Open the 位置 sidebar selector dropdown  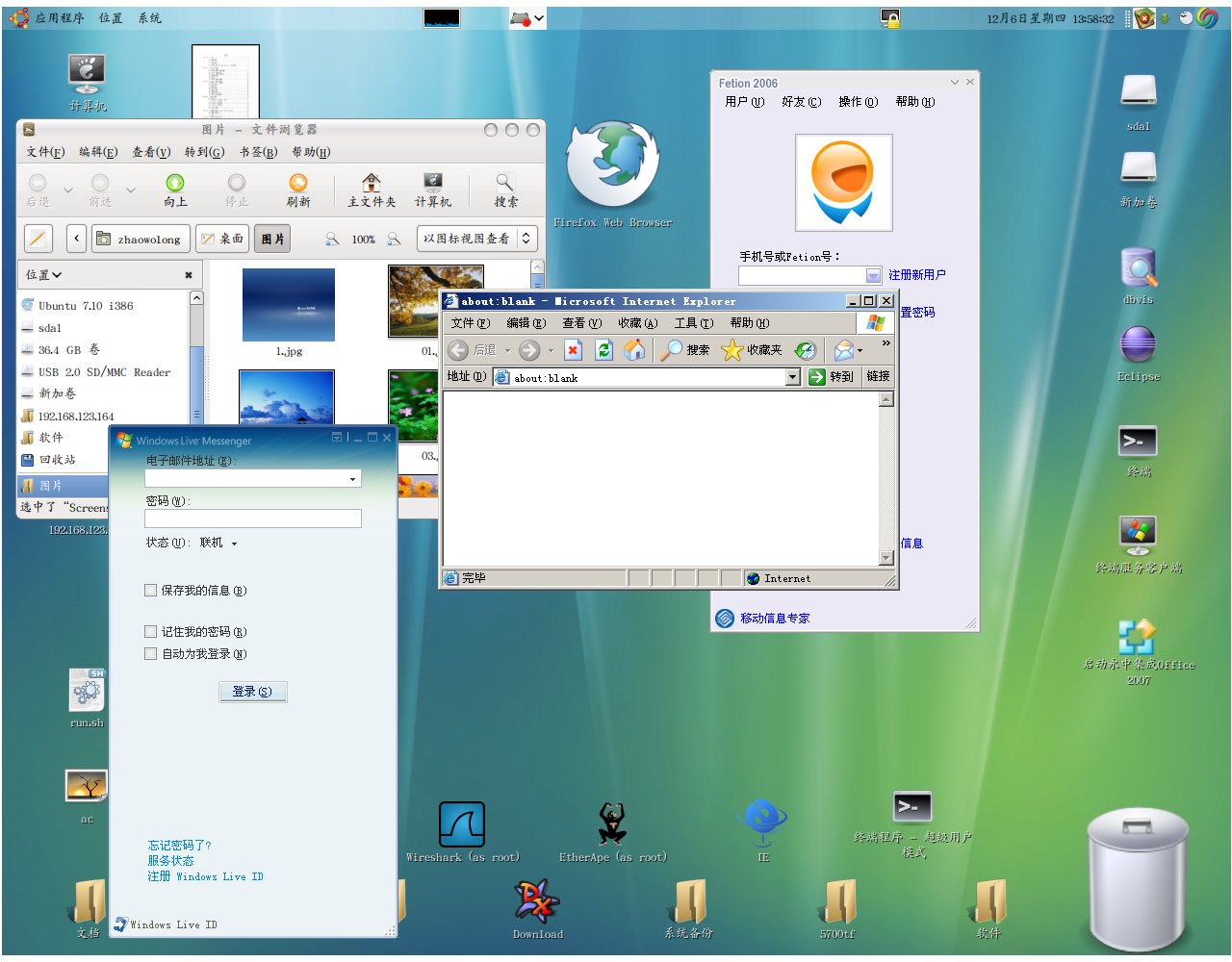coord(43,275)
